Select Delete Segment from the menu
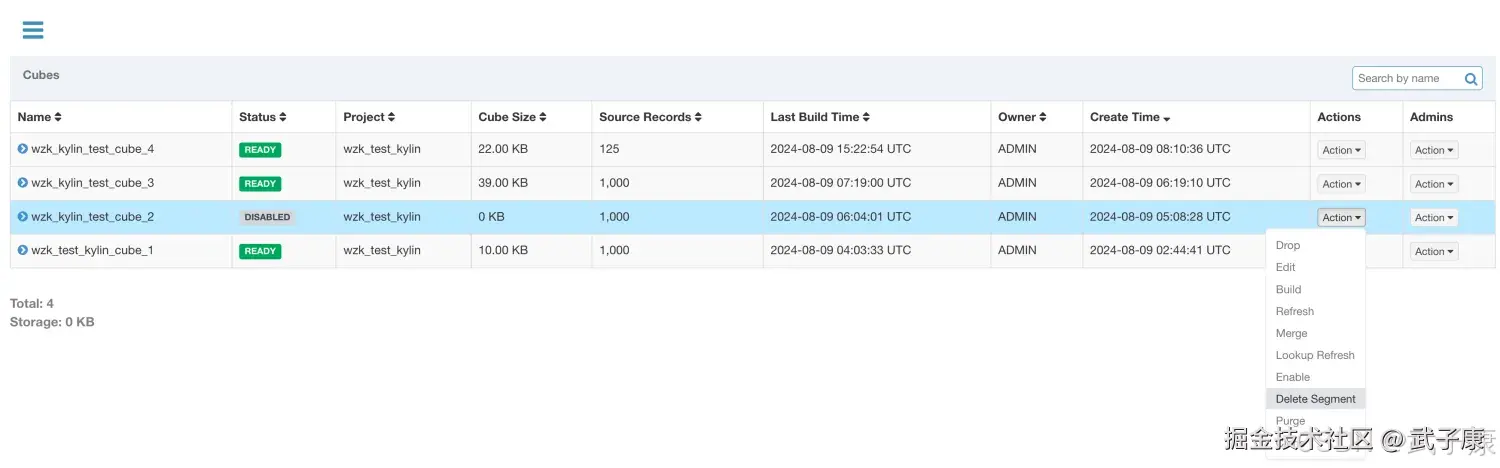The image size is (1500, 468). (x=1315, y=399)
